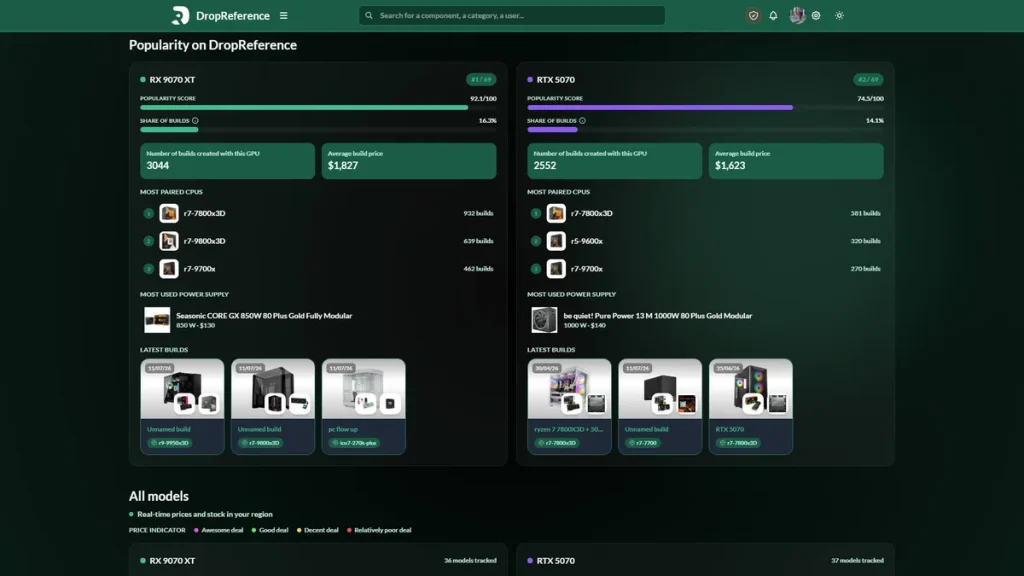Open Unnamed build with r9-9950x3D
The image size is (1024, 576).
tap(182, 406)
